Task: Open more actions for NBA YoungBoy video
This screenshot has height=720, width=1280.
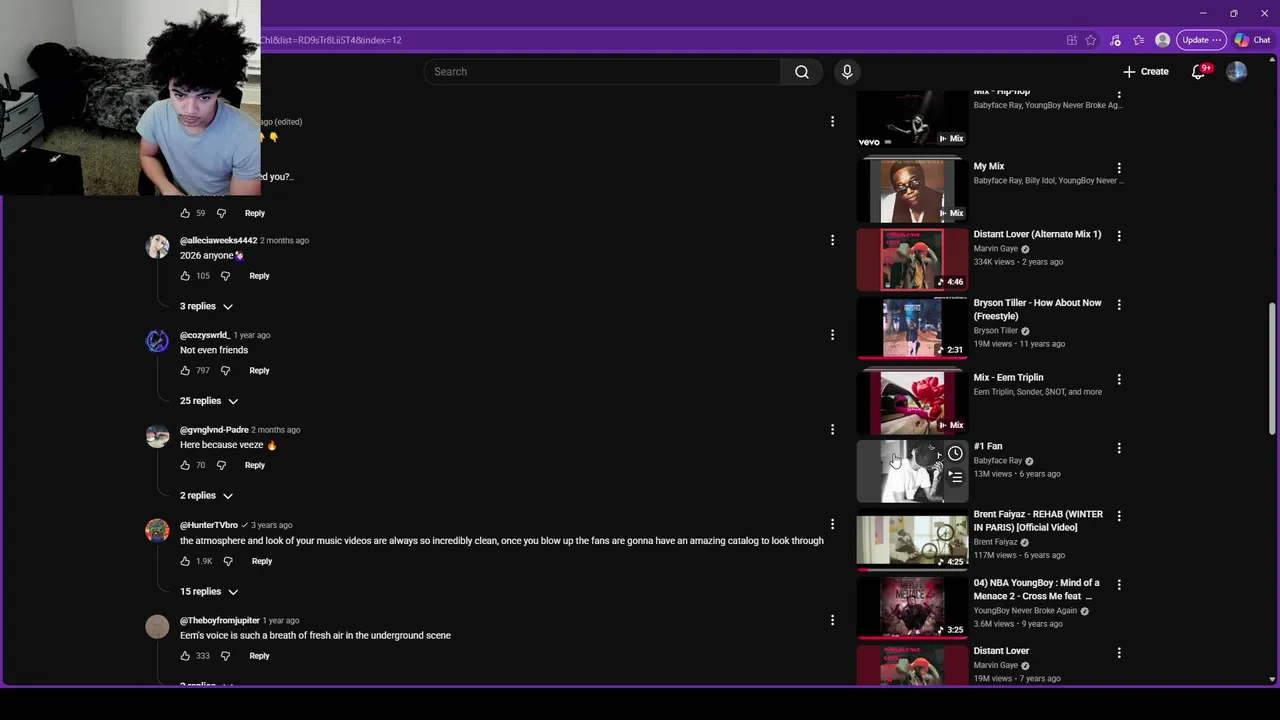Action: click(x=1119, y=584)
